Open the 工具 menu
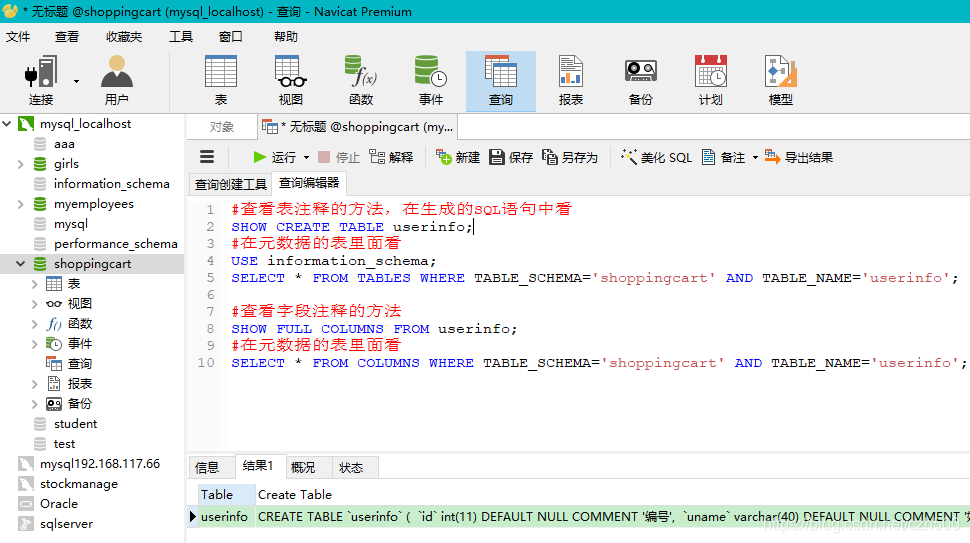This screenshot has width=970, height=543. click(x=181, y=36)
